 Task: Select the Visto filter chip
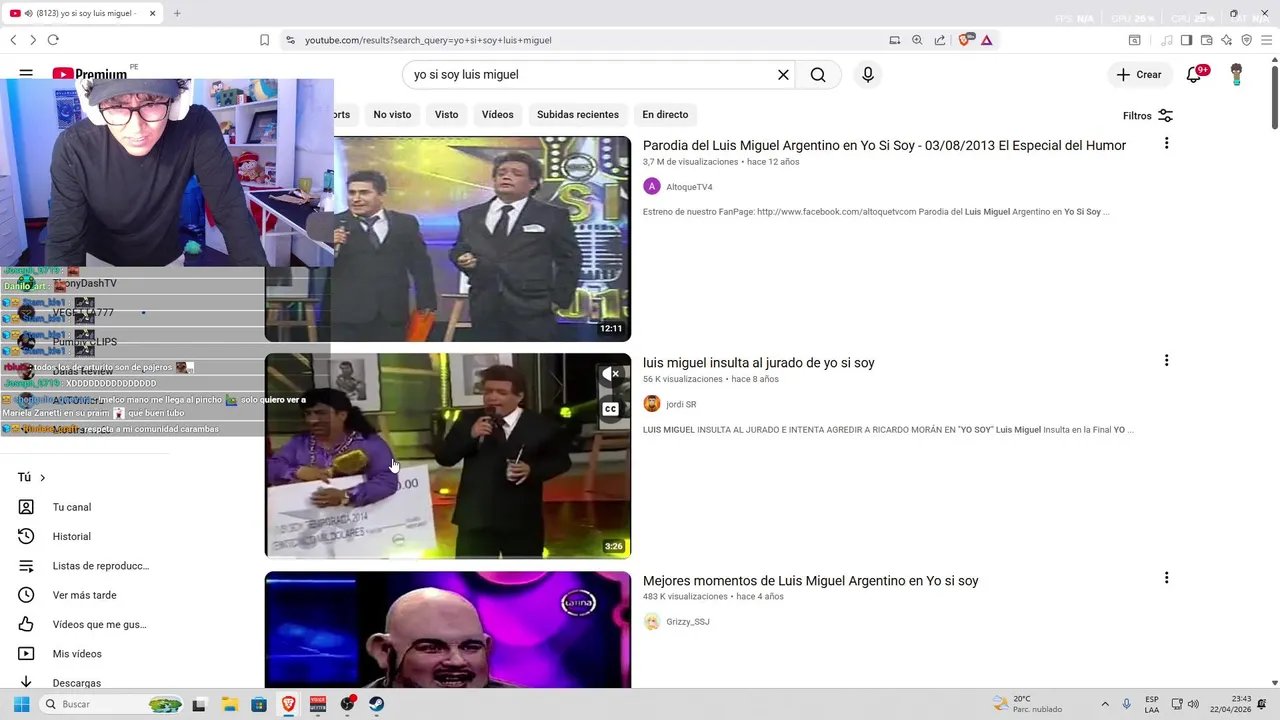coord(446,114)
